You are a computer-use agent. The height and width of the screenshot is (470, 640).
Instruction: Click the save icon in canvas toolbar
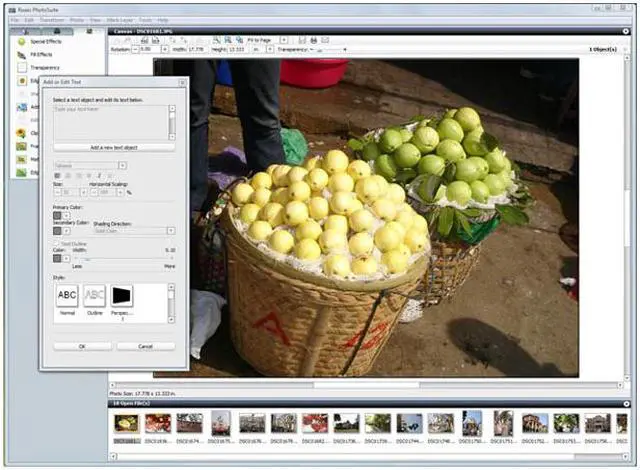pos(303,38)
